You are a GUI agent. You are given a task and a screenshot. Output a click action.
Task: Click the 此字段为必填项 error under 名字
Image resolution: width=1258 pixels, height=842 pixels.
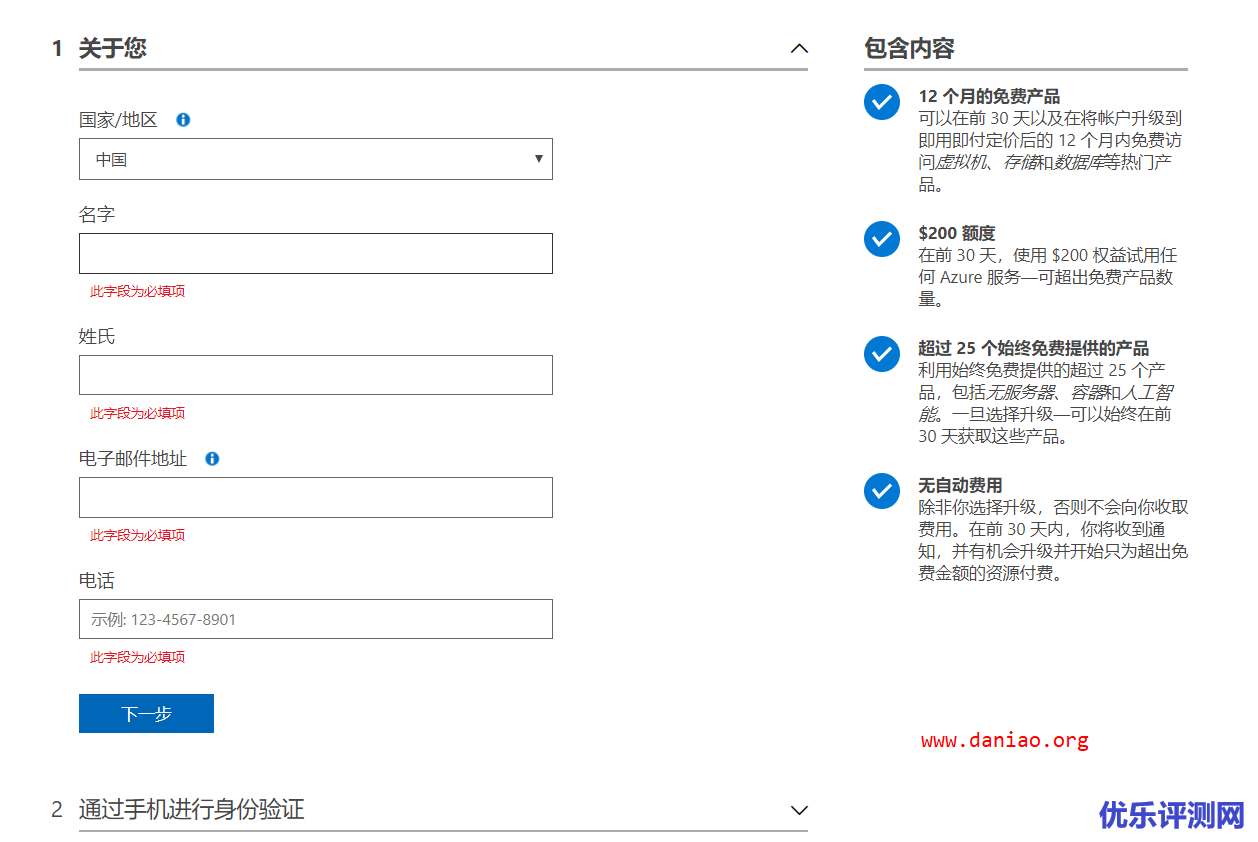point(138,292)
